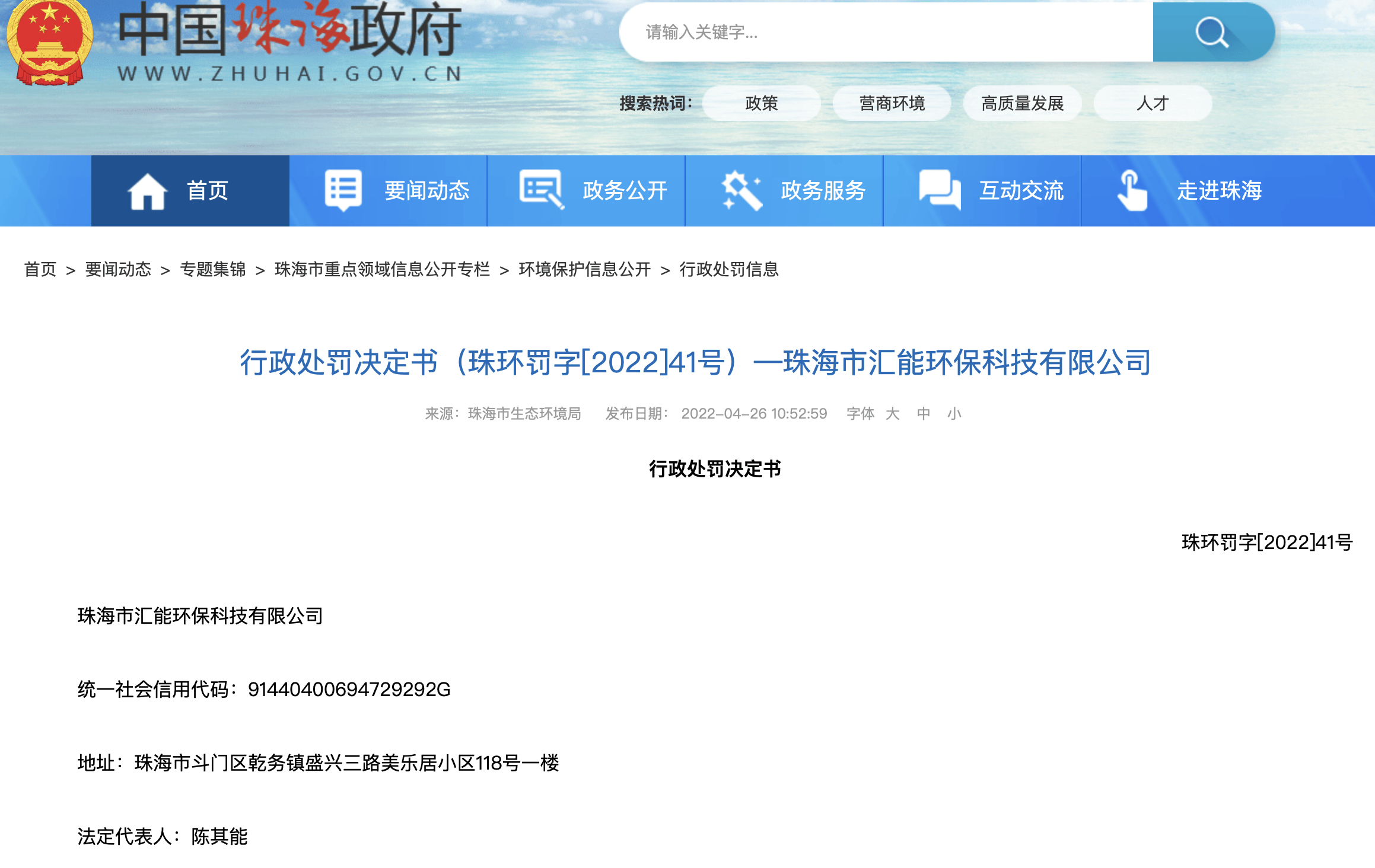1375x868 pixels.
Task: Open the 政务公开 navigation menu
Action: coord(625,191)
